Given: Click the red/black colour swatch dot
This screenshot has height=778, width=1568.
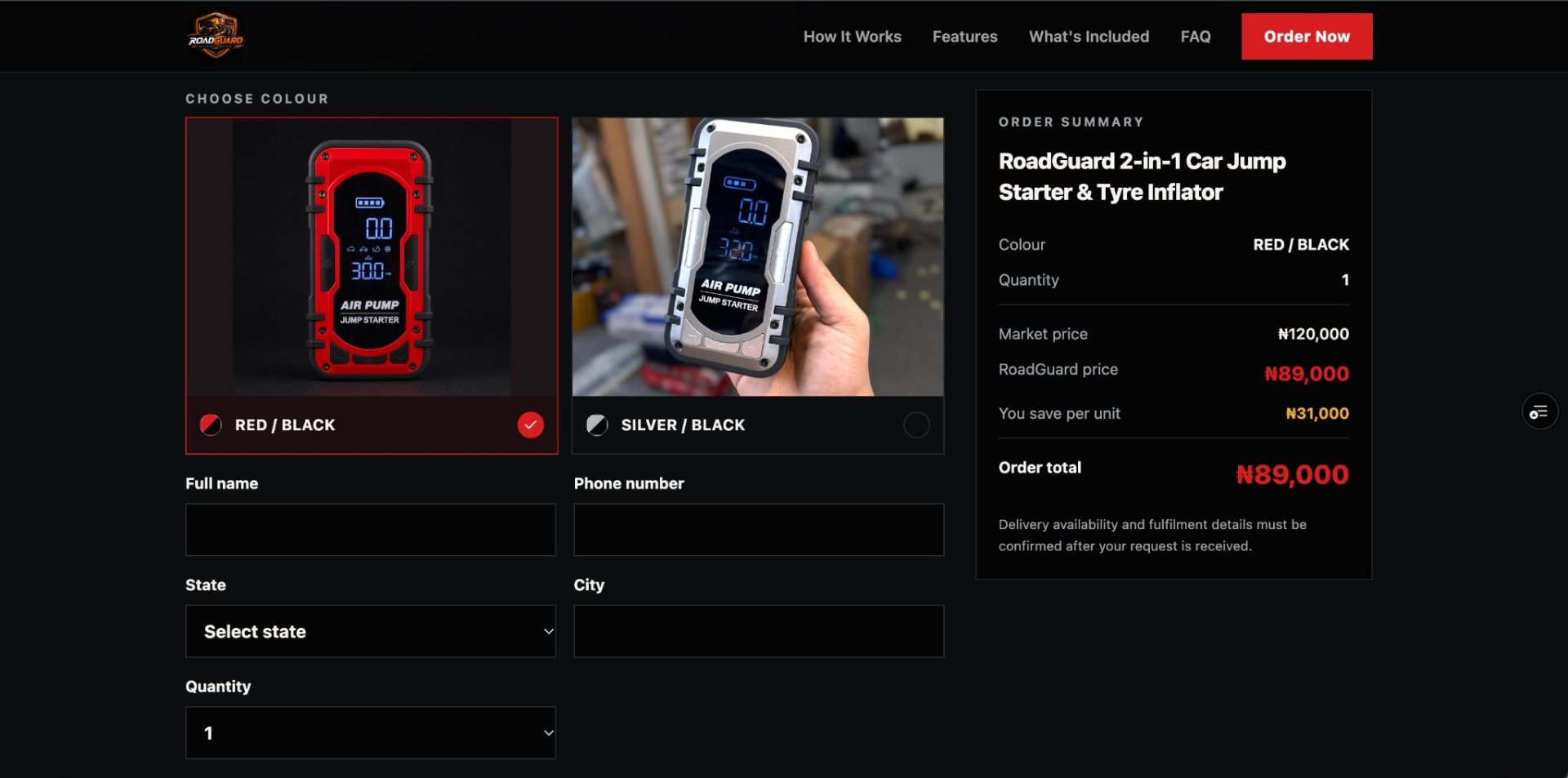Looking at the screenshot, I should click(211, 425).
